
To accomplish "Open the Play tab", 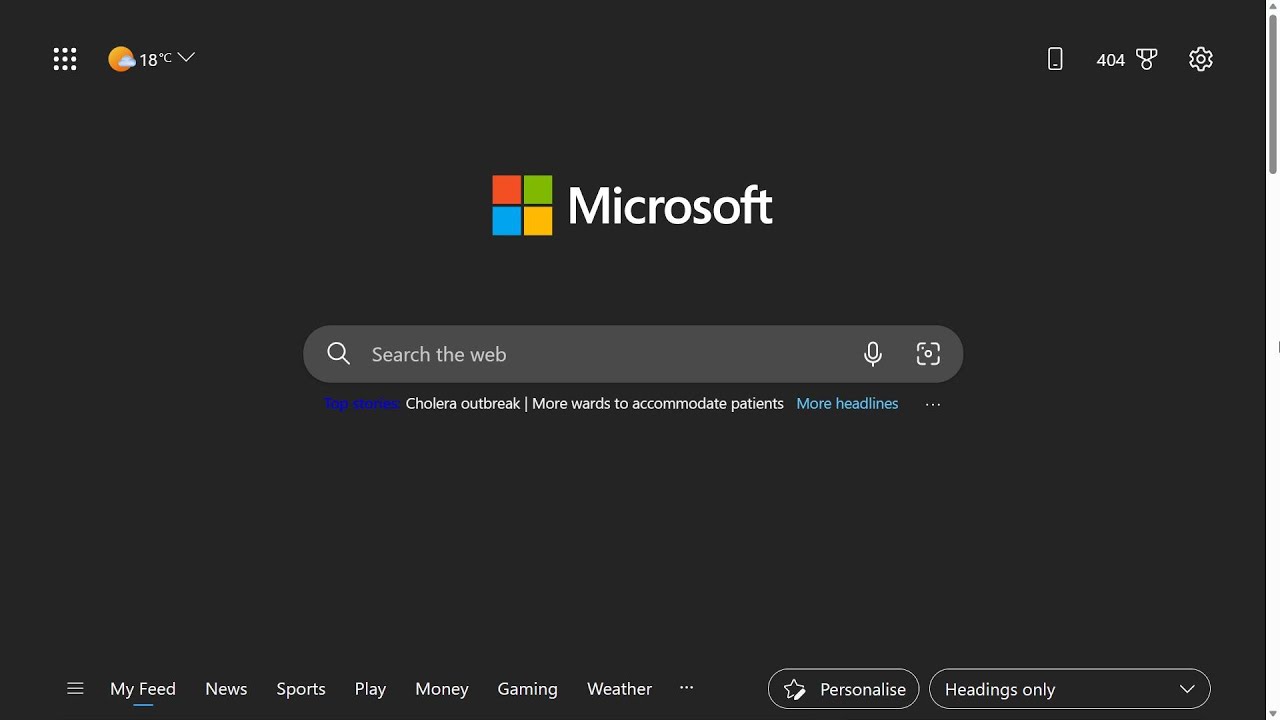I will click(x=370, y=689).
